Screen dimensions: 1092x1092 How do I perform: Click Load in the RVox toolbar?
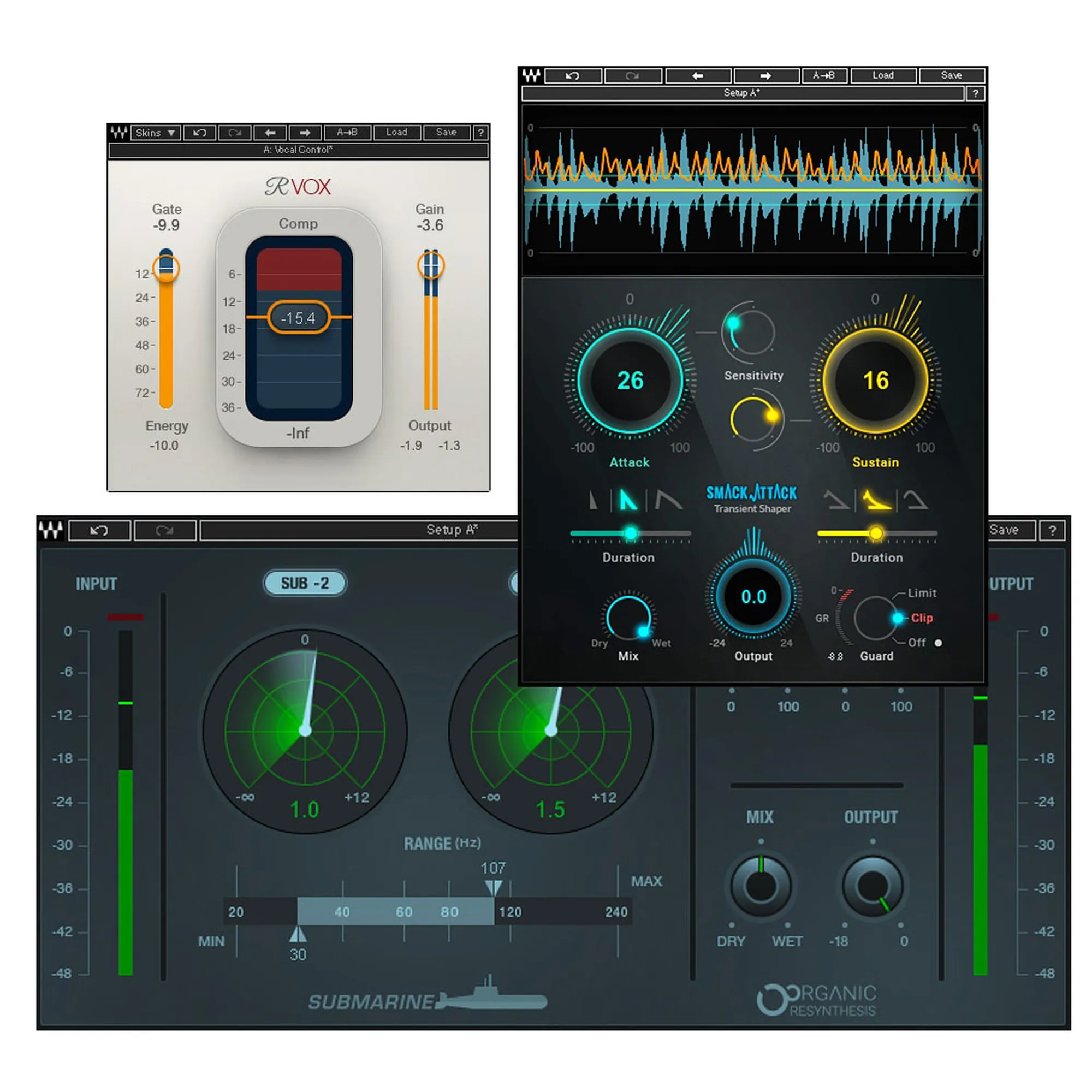coord(397,133)
